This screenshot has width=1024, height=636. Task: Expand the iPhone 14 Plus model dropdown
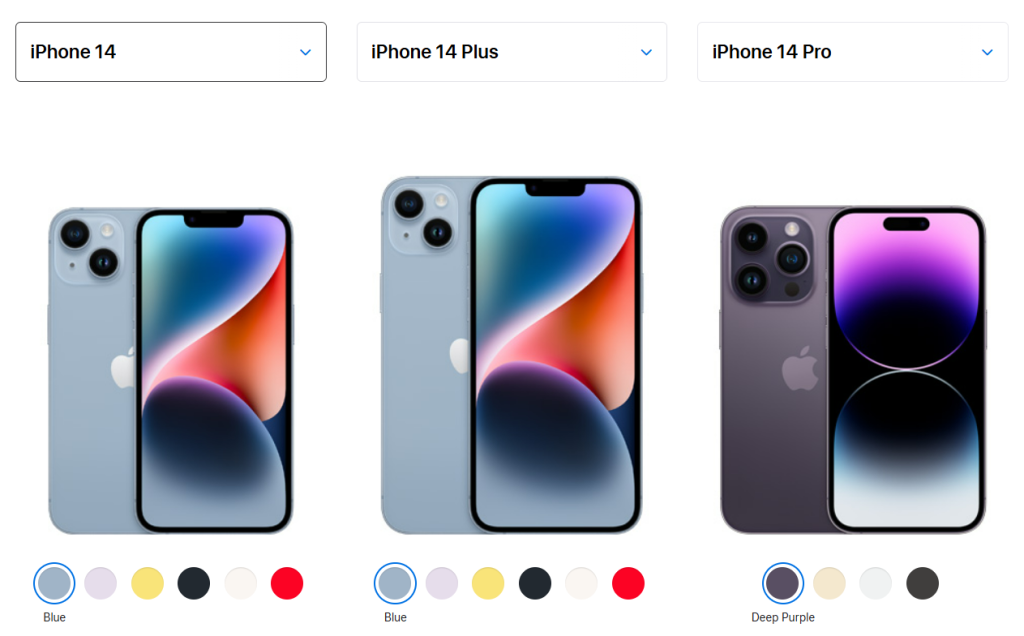coord(512,52)
